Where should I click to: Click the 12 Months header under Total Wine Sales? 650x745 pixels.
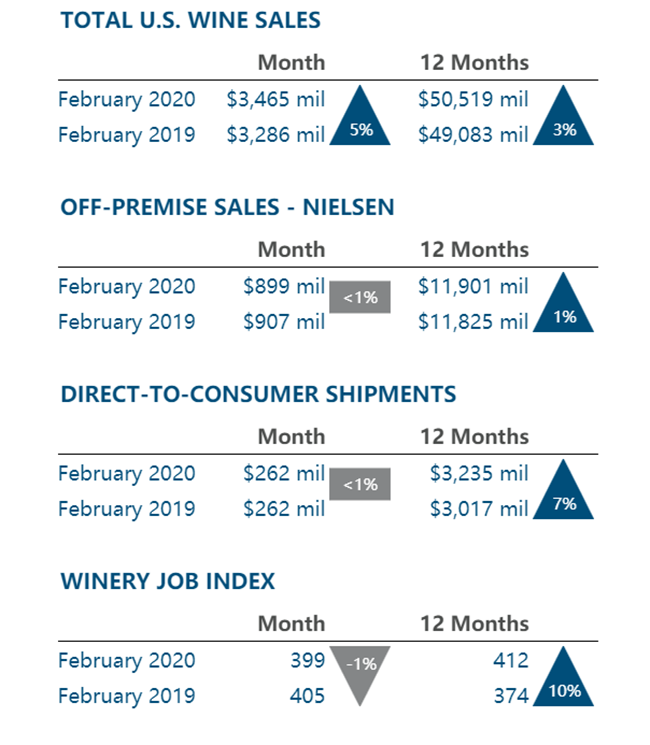[x=474, y=62]
